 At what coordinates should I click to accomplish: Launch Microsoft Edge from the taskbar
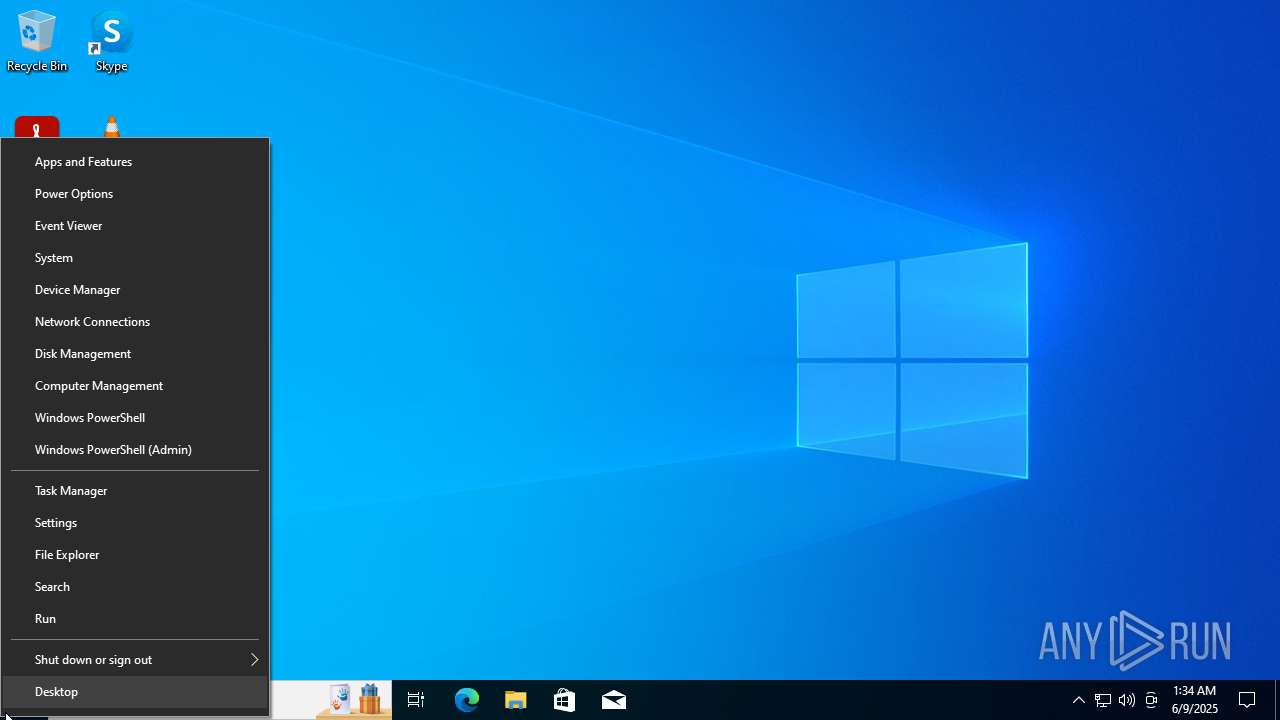pyautogui.click(x=466, y=700)
